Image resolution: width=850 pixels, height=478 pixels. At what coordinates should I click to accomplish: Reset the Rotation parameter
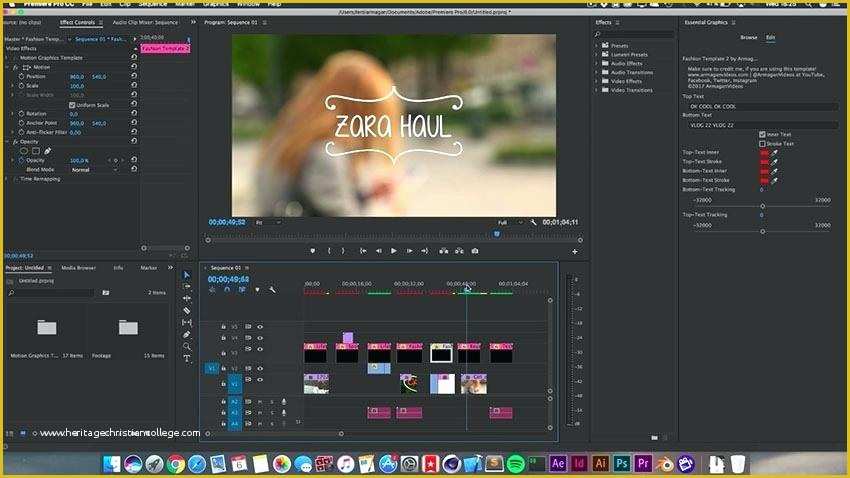[133, 114]
